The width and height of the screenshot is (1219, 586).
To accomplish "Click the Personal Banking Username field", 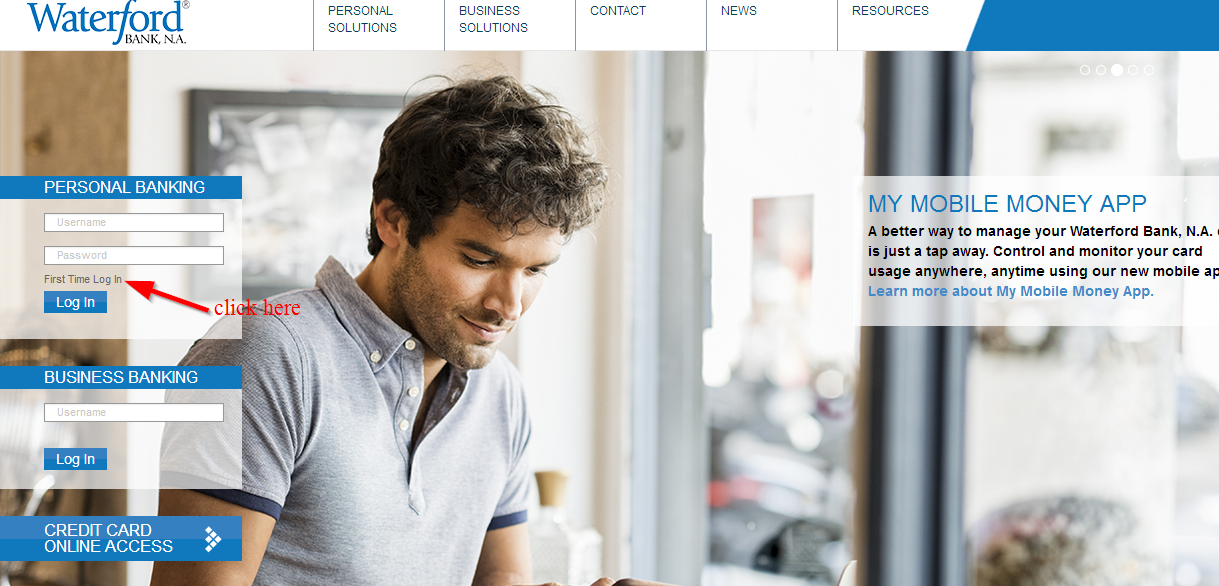I will pyautogui.click(x=134, y=222).
